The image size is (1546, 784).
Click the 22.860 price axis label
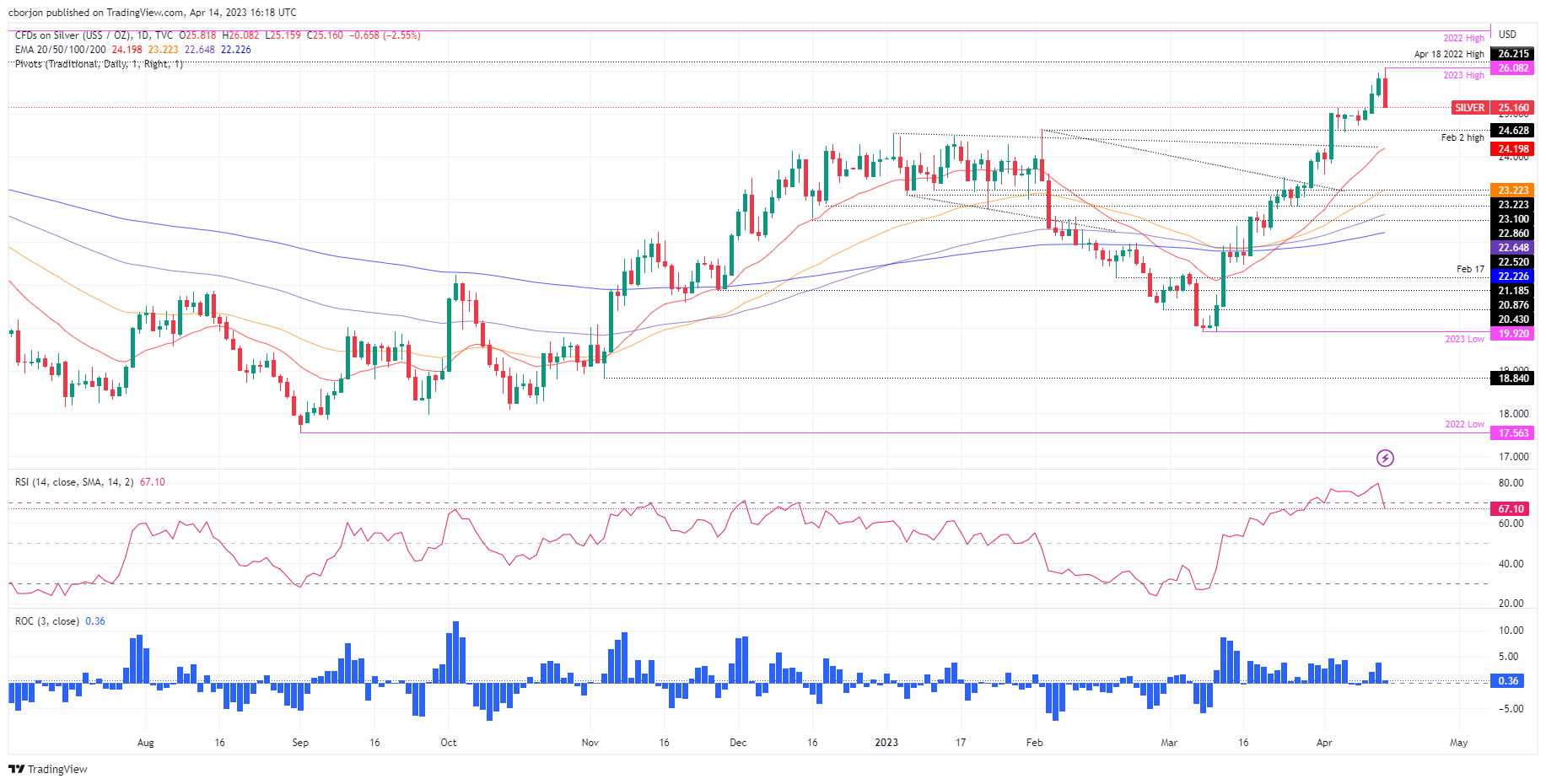pos(1513,234)
